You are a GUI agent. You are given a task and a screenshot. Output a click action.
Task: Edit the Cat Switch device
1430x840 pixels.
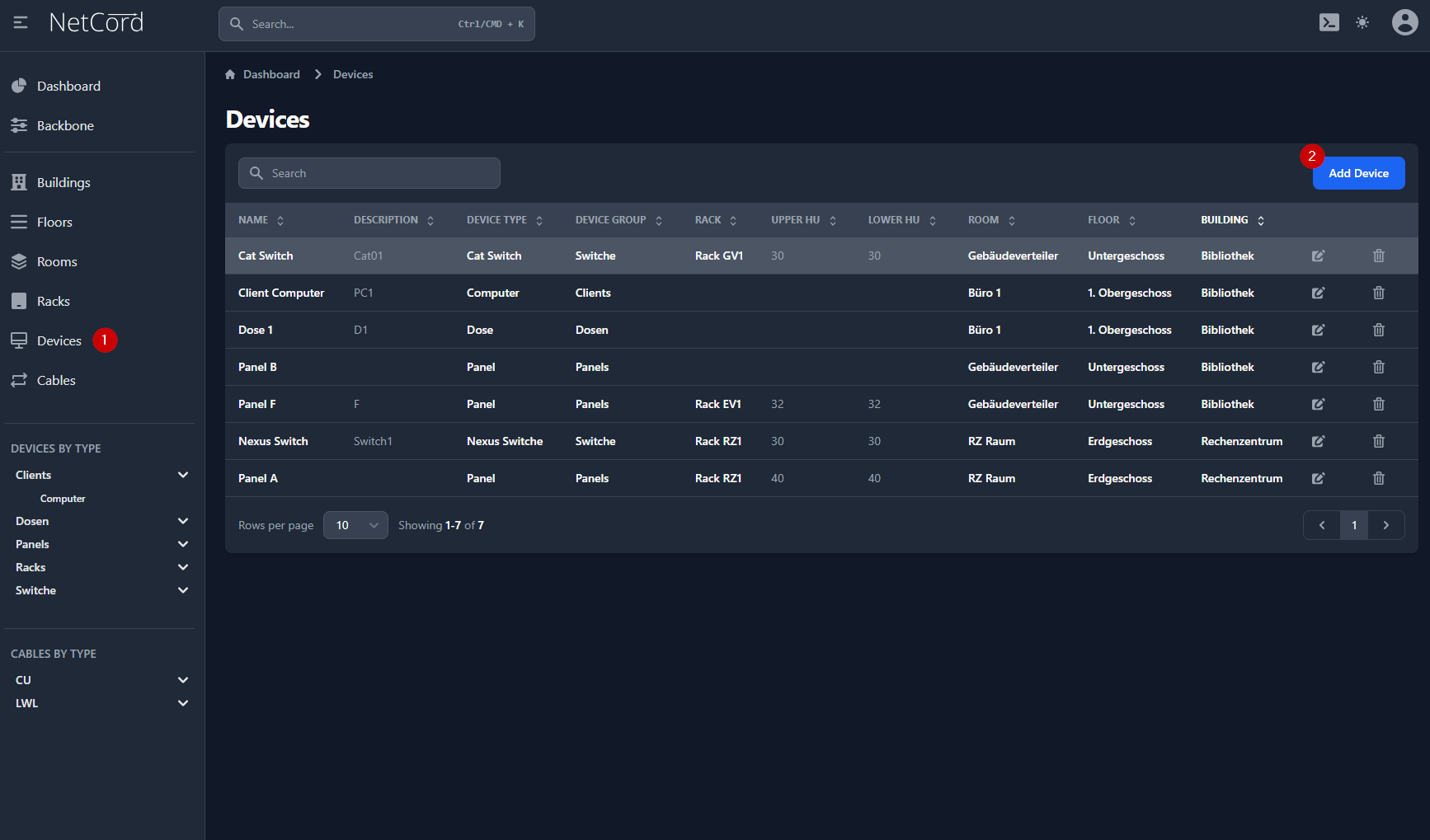pos(1318,256)
